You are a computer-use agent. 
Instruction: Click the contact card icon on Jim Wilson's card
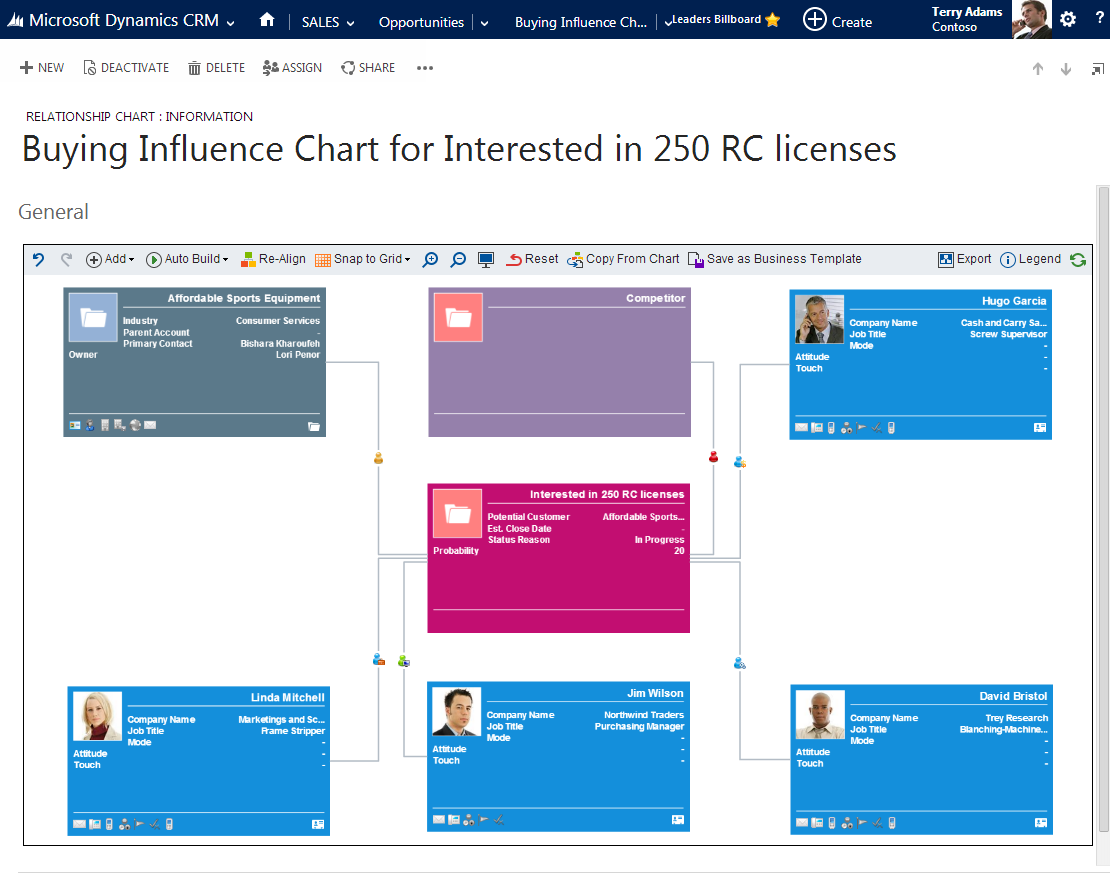[x=677, y=820]
